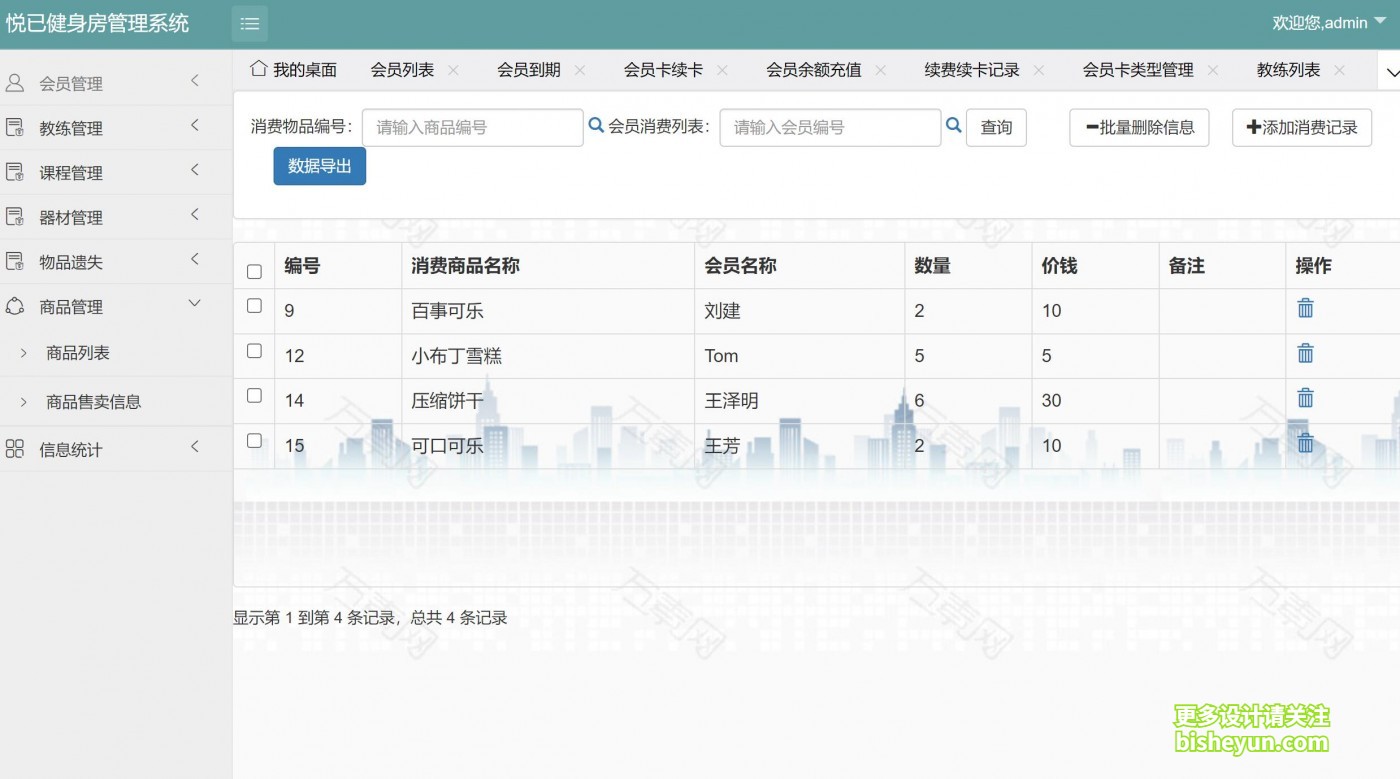Click the 请输入商品编号 input field
Viewport: 1400px width, 779px height.
coord(471,127)
